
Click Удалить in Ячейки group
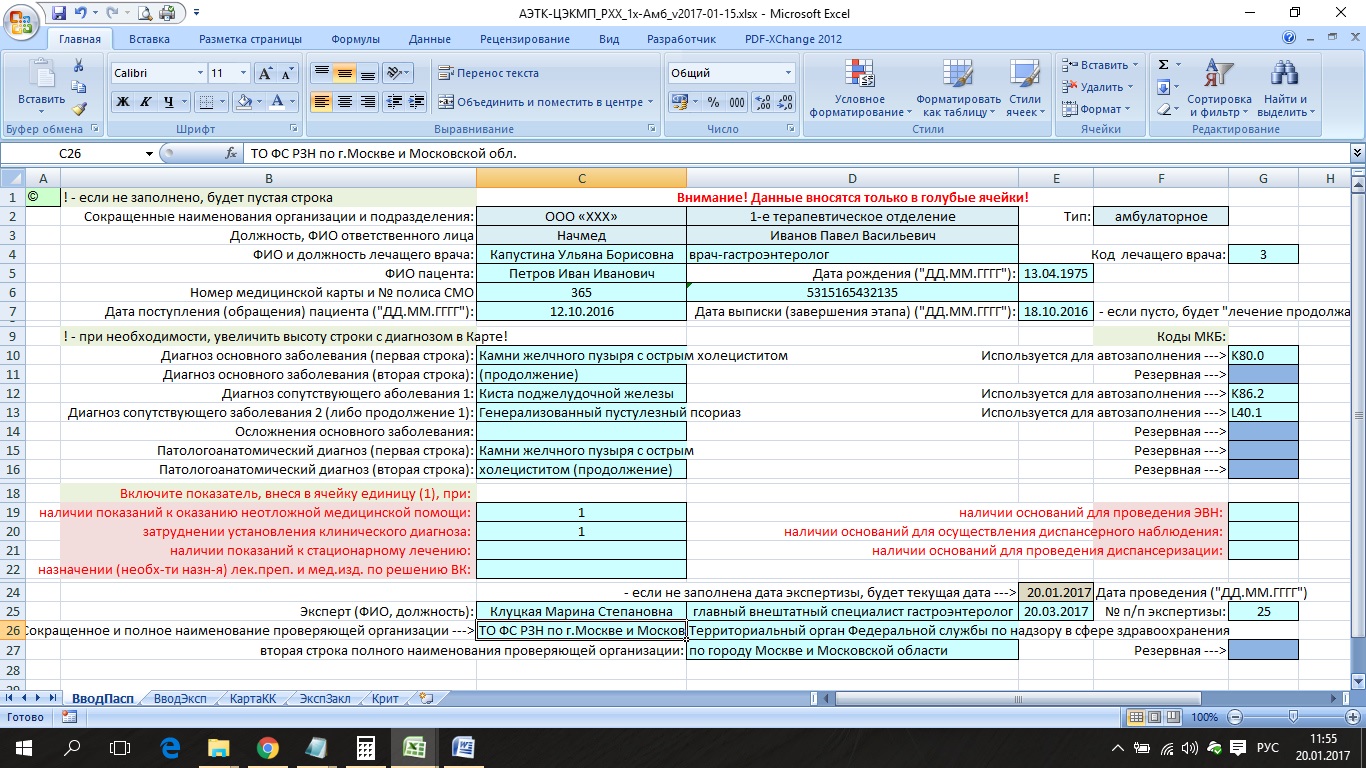[1097, 87]
